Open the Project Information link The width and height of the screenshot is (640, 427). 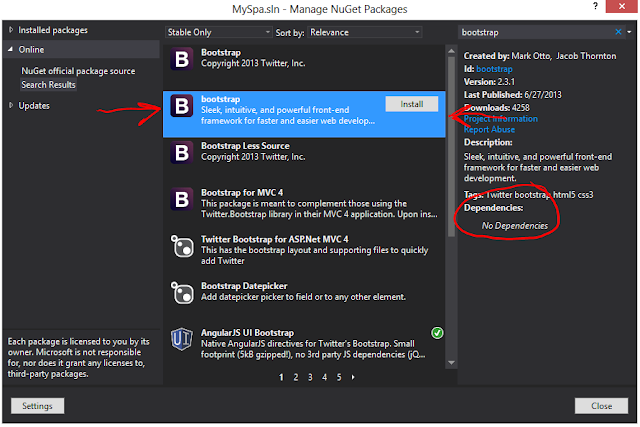[501, 119]
